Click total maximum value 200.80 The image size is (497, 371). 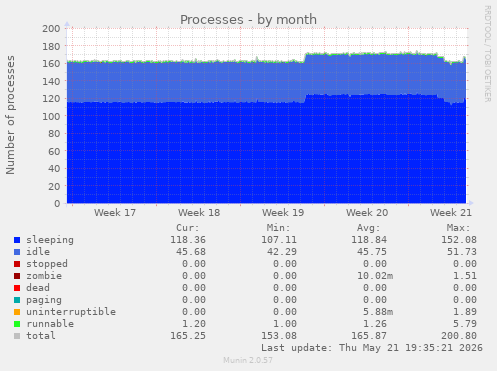(459, 336)
